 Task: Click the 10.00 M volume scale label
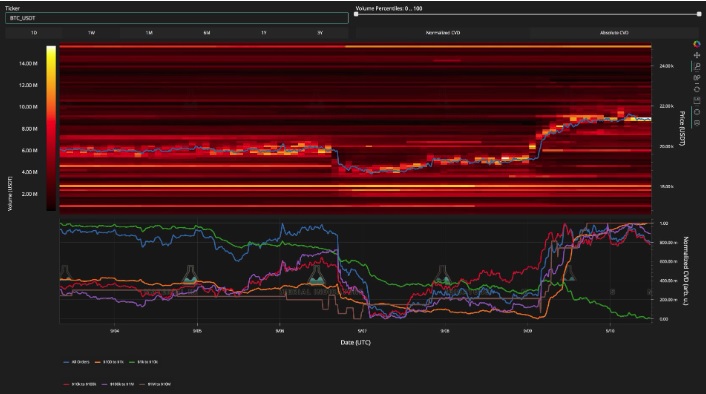pyautogui.click(x=28, y=107)
